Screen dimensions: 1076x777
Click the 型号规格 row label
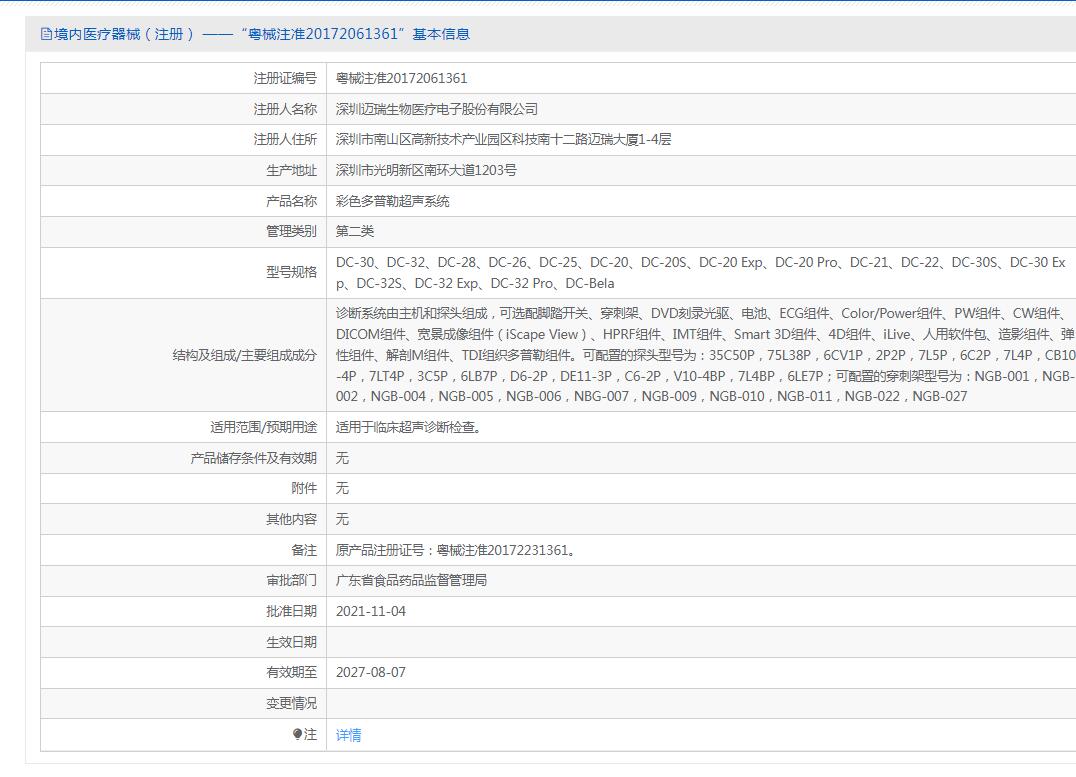[x=292, y=272]
